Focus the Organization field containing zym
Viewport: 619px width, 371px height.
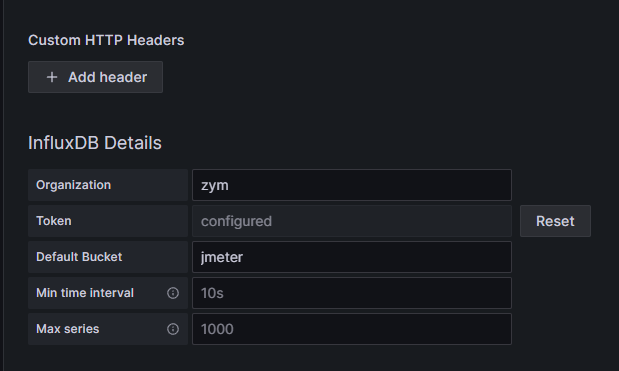click(x=352, y=185)
